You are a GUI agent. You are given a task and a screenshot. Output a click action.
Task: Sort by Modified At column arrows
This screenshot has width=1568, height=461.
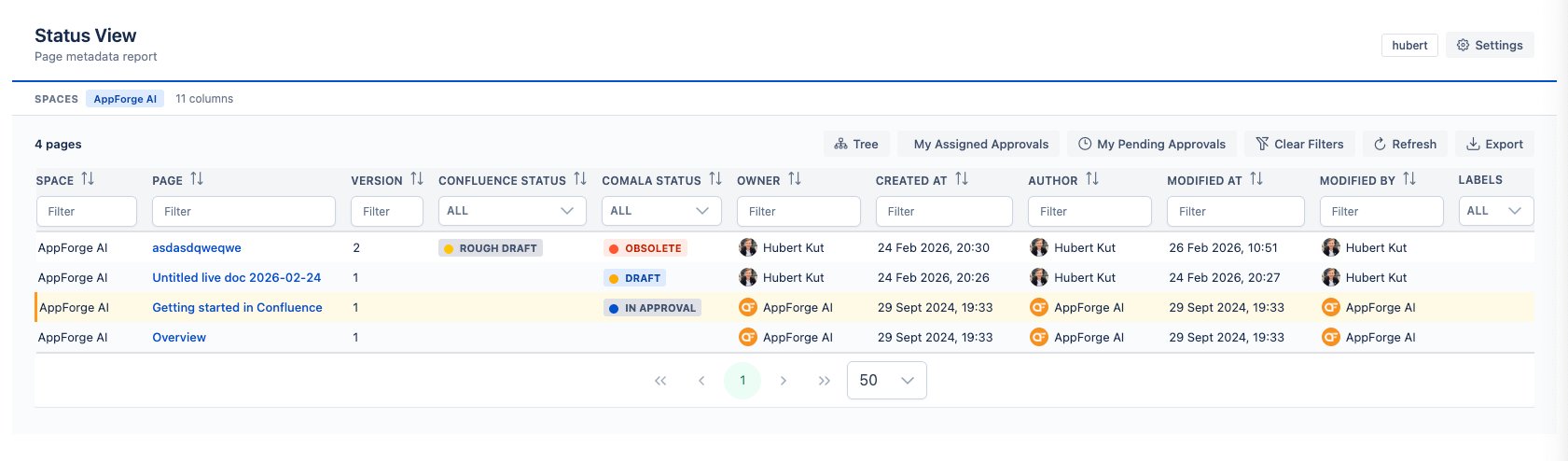pos(1256,179)
